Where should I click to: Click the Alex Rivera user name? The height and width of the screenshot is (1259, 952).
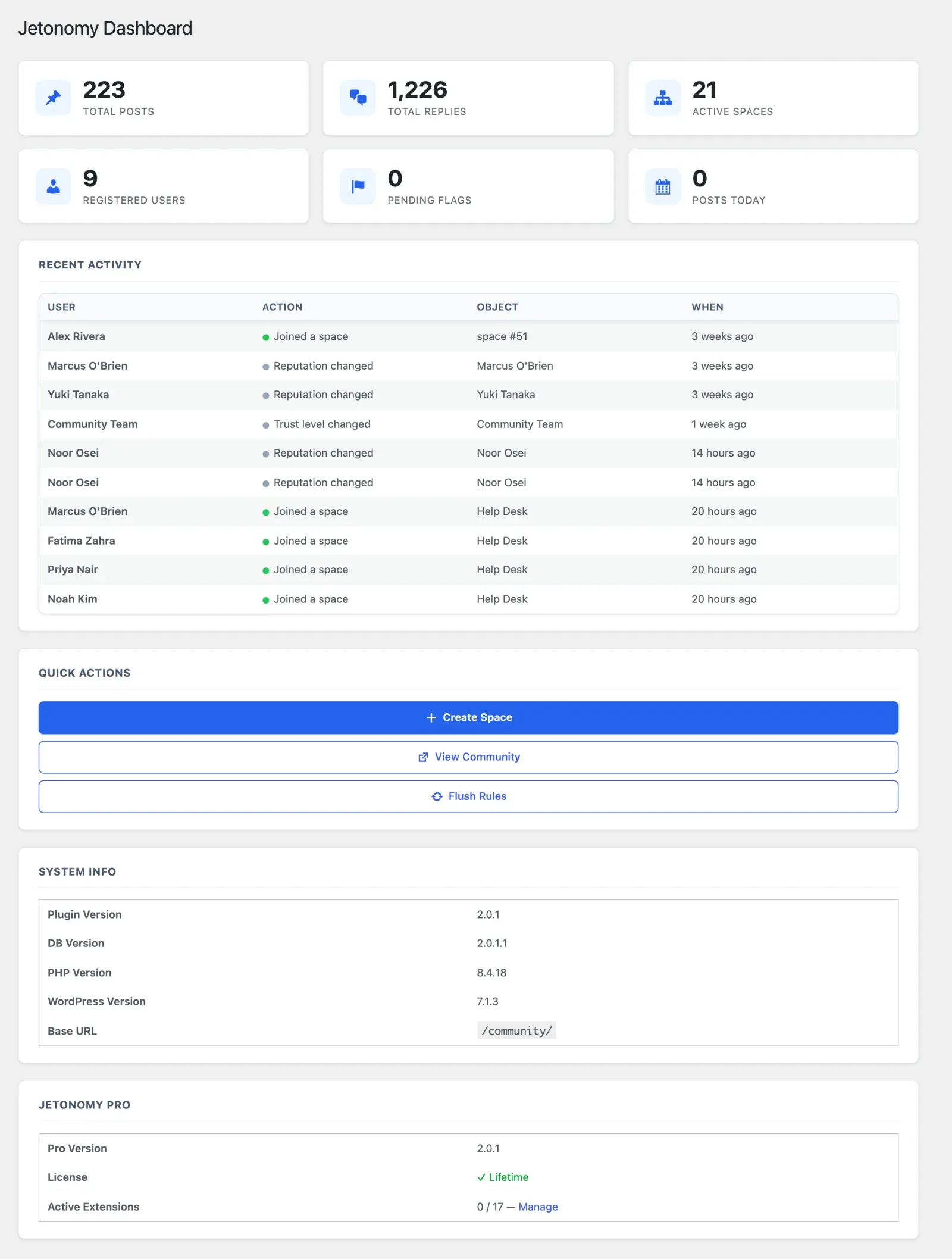pos(76,336)
